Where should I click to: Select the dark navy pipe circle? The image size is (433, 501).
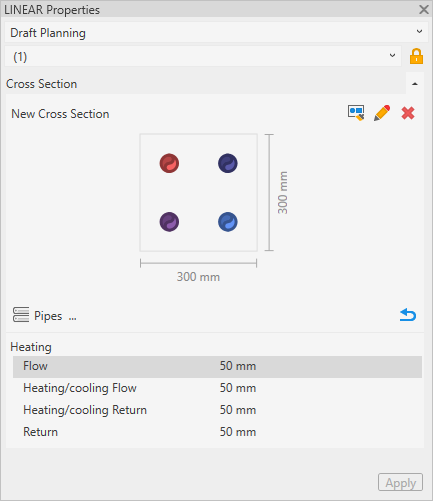point(228,163)
